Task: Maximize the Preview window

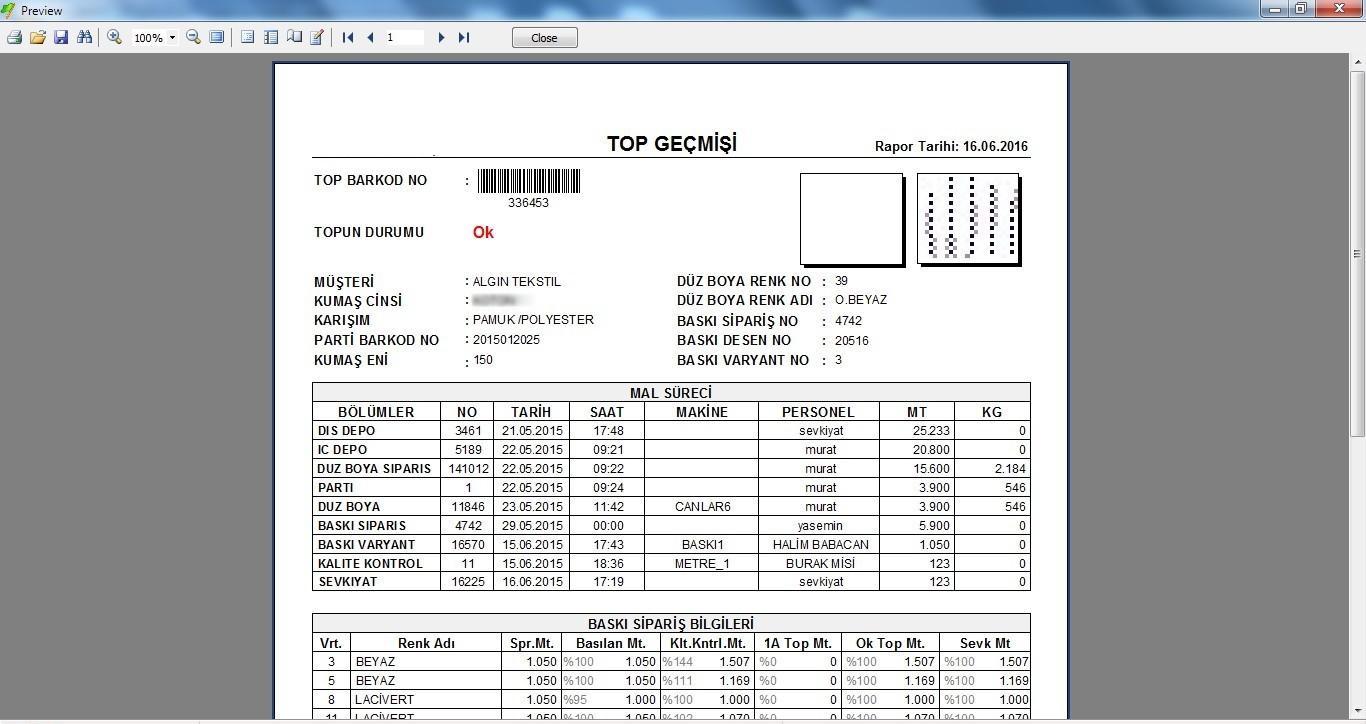Action: [1301, 9]
